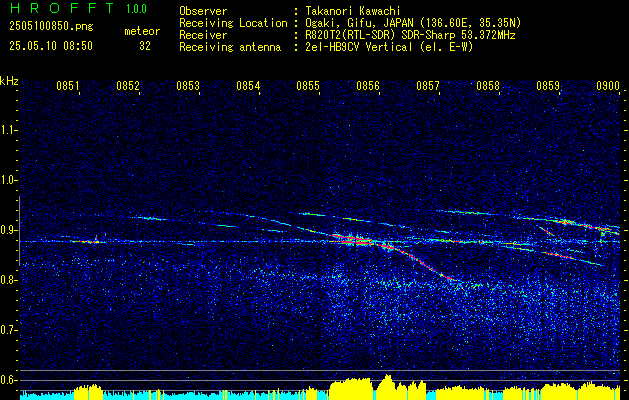The width and height of the screenshot is (629, 400).
Task: Select the meteor count value 32
Action: [145, 46]
